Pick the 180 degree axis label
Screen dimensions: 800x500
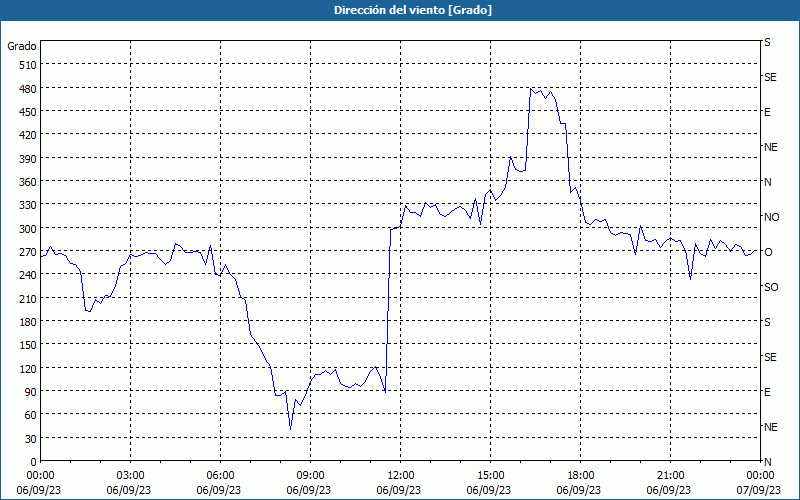click(x=29, y=322)
